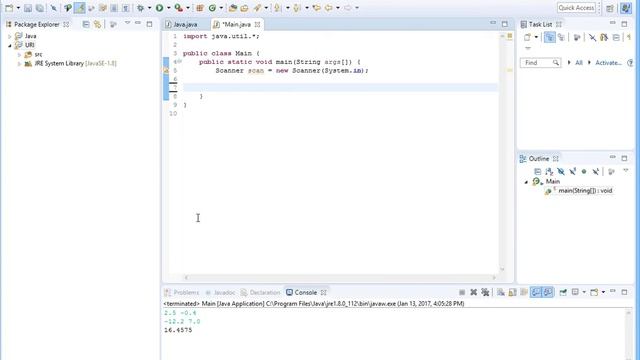This screenshot has height=360, width=640.
Task: Open the Open Console dropdown arrow
Action: (603, 292)
